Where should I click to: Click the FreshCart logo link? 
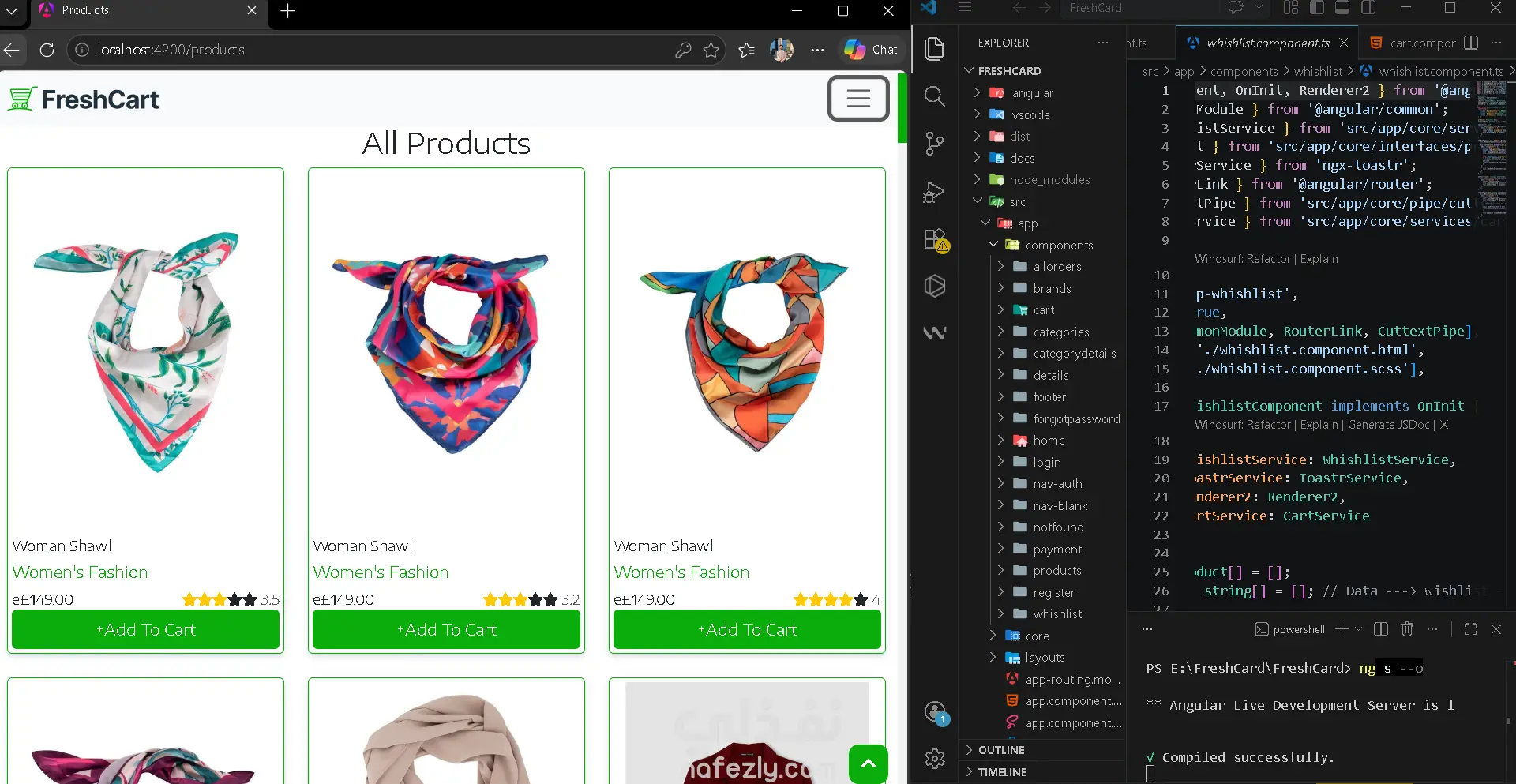click(x=84, y=99)
